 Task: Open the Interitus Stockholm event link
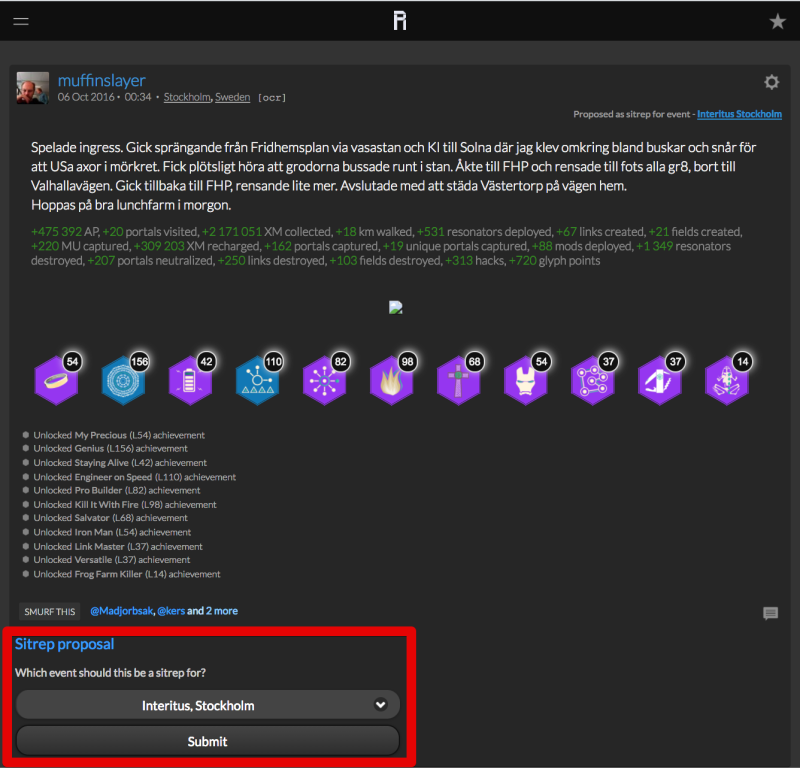click(739, 114)
